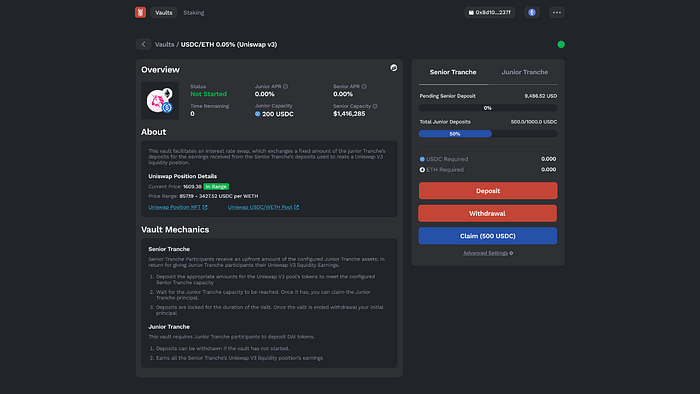Select the Senior Tranche tab
The height and width of the screenshot is (394, 700).
(x=453, y=72)
